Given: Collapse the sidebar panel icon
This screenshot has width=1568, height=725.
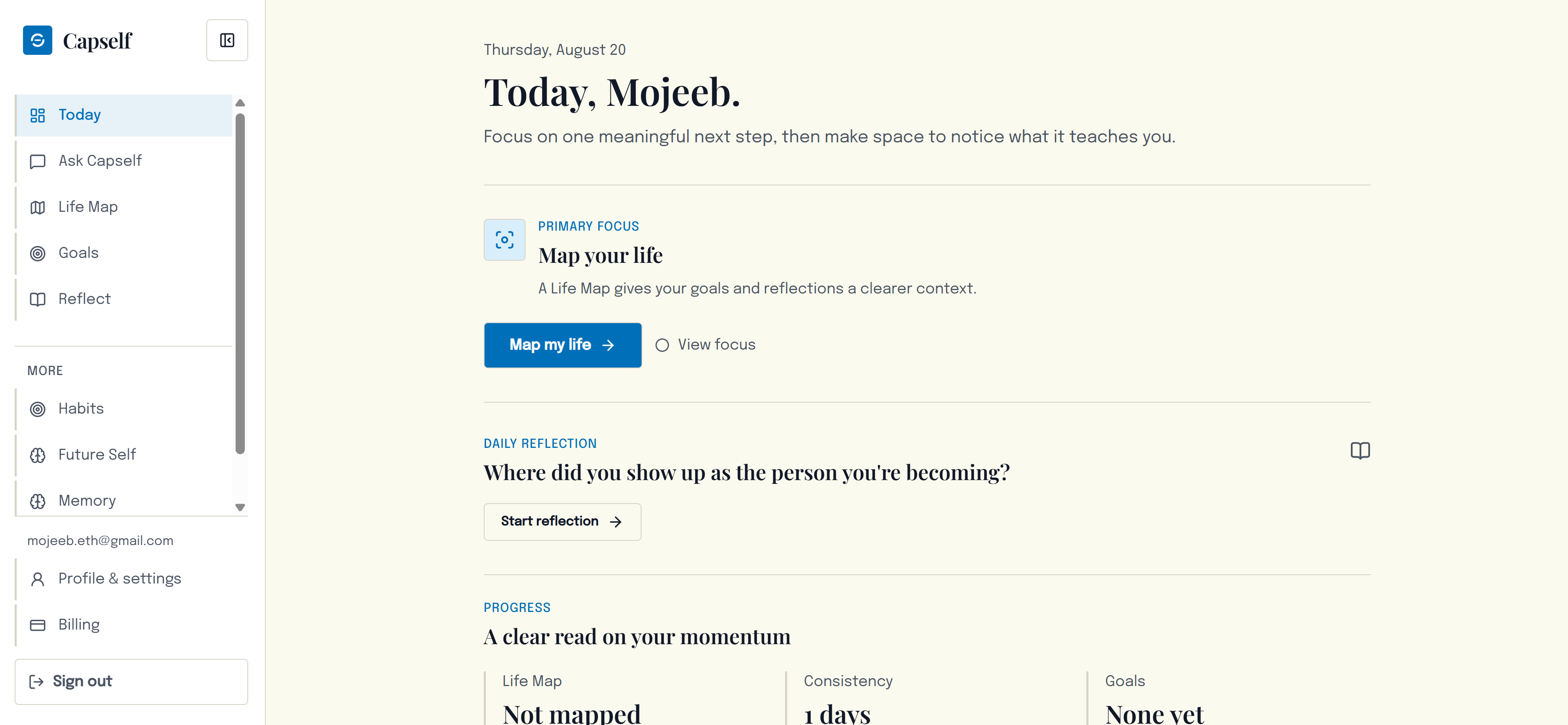Looking at the screenshot, I should tap(227, 40).
